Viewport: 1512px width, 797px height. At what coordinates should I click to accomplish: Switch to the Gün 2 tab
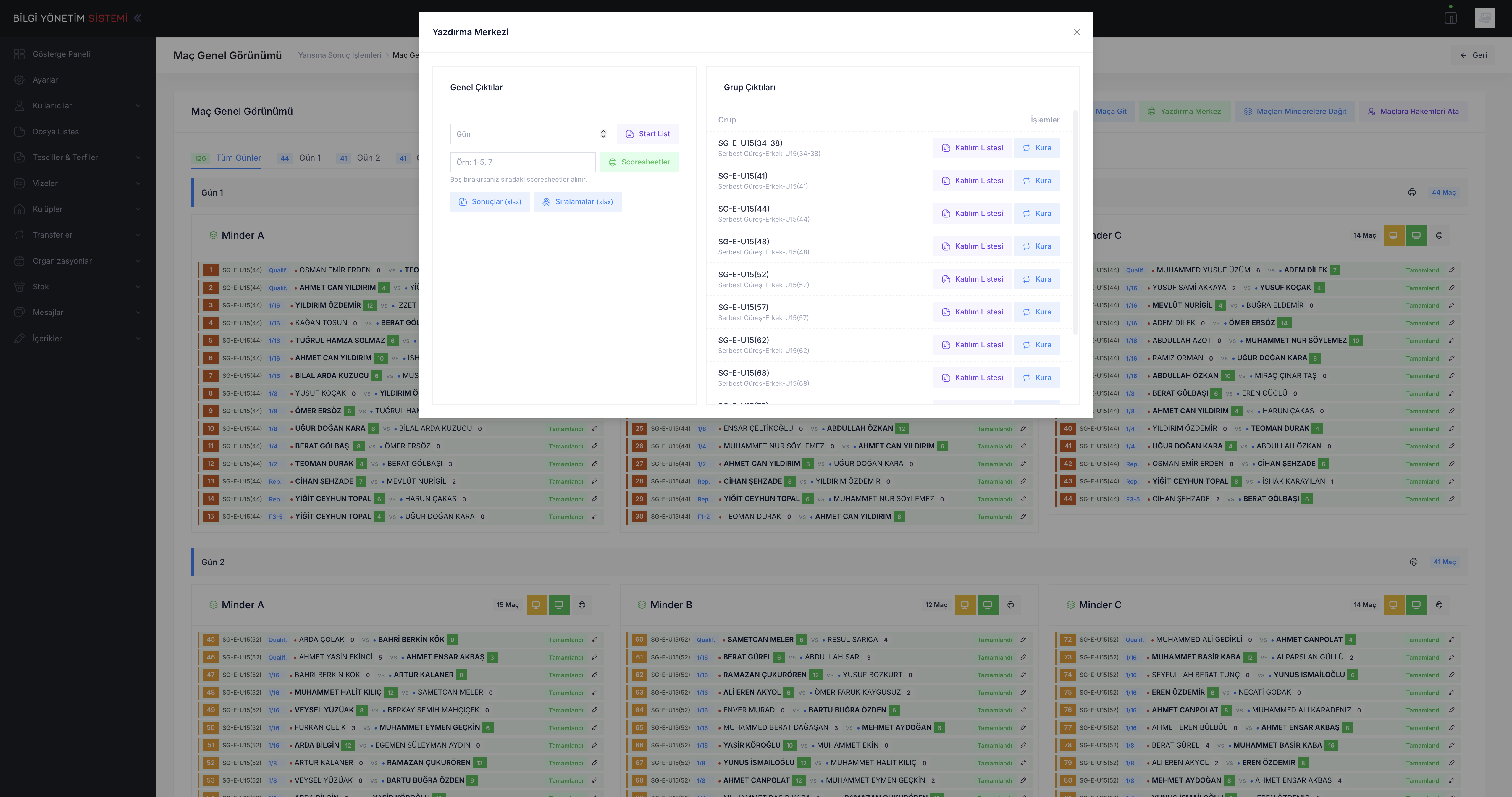click(x=358, y=158)
